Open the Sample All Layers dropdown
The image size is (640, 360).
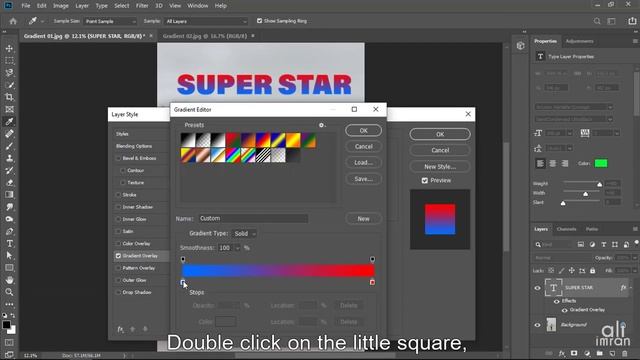(x=206, y=21)
